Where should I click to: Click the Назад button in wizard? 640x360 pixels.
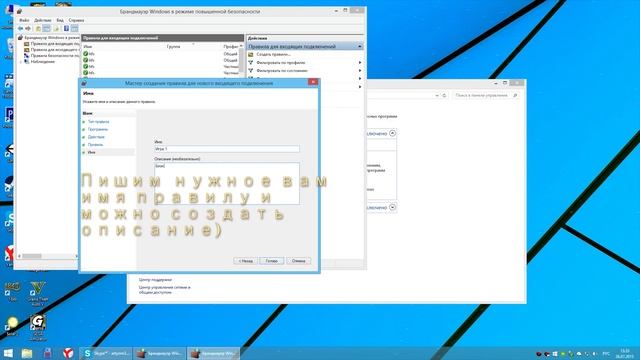(x=246, y=260)
